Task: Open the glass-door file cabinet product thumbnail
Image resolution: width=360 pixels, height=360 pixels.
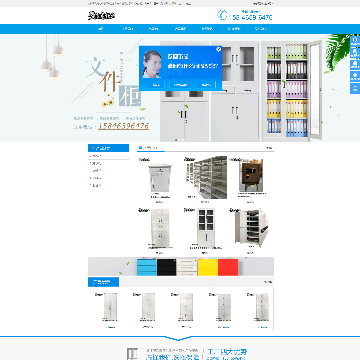Action: [205, 227]
